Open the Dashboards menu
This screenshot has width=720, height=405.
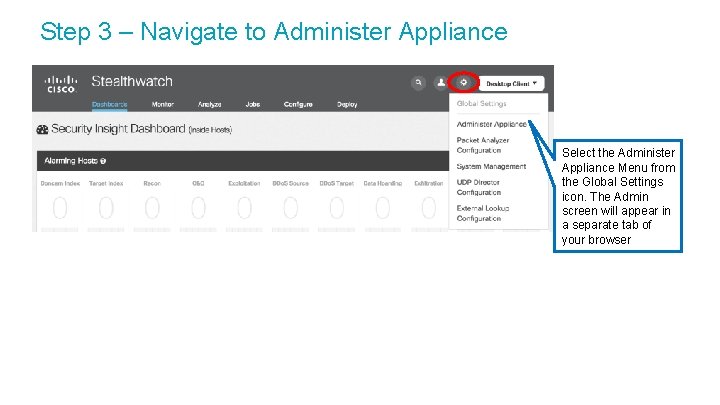point(109,104)
